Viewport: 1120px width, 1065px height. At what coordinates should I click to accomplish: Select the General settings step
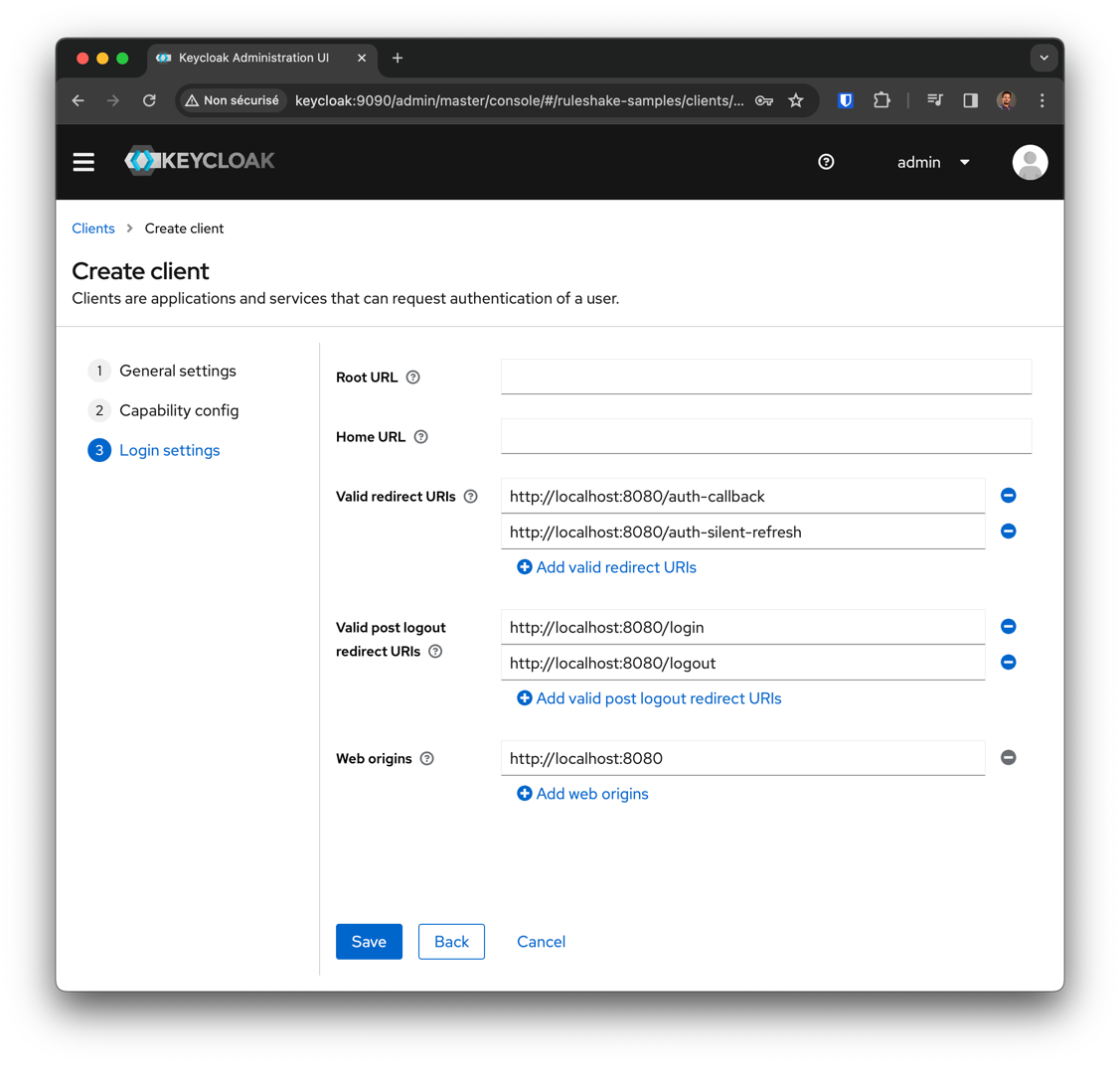177,371
